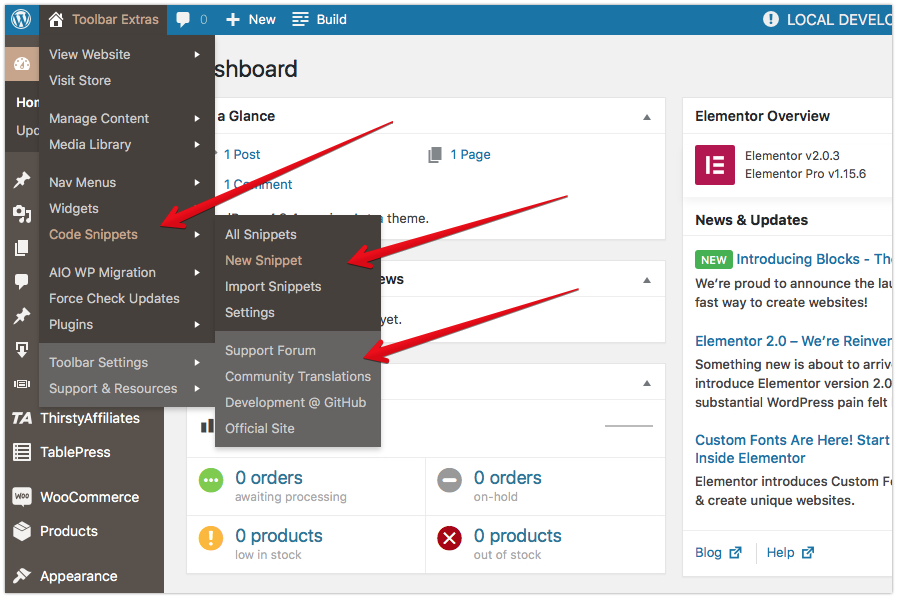
Task: Open Custom Fonts Are Here article
Action: [x=792, y=449]
